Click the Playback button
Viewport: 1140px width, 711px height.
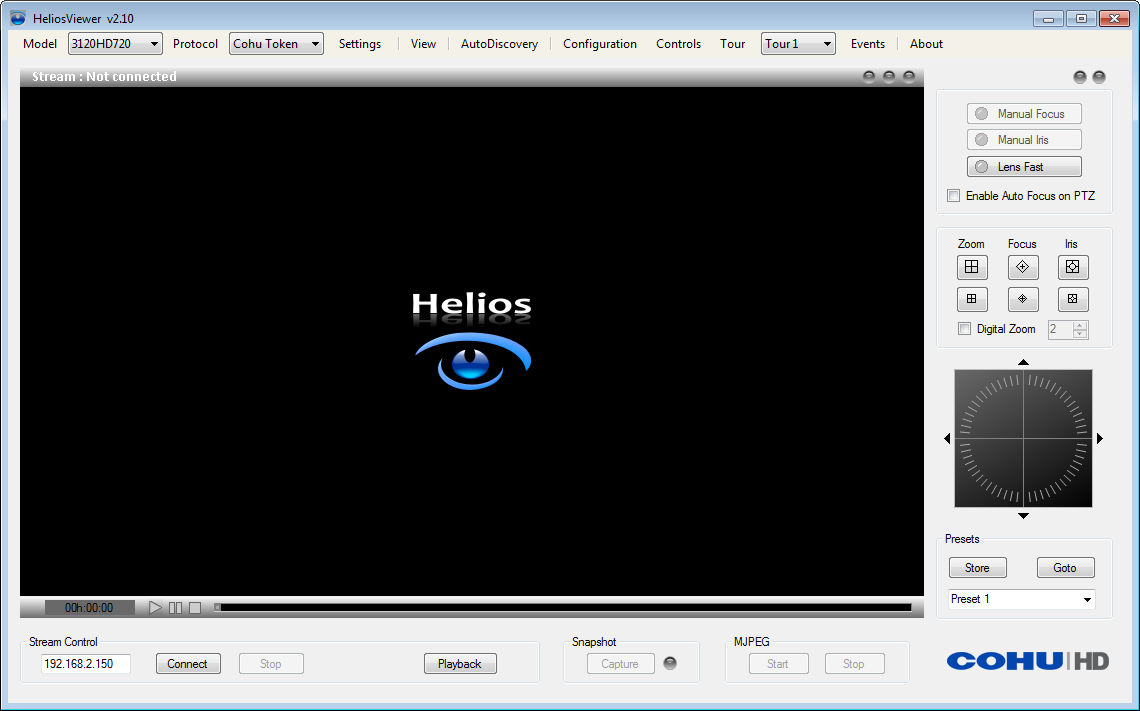(x=459, y=664)
